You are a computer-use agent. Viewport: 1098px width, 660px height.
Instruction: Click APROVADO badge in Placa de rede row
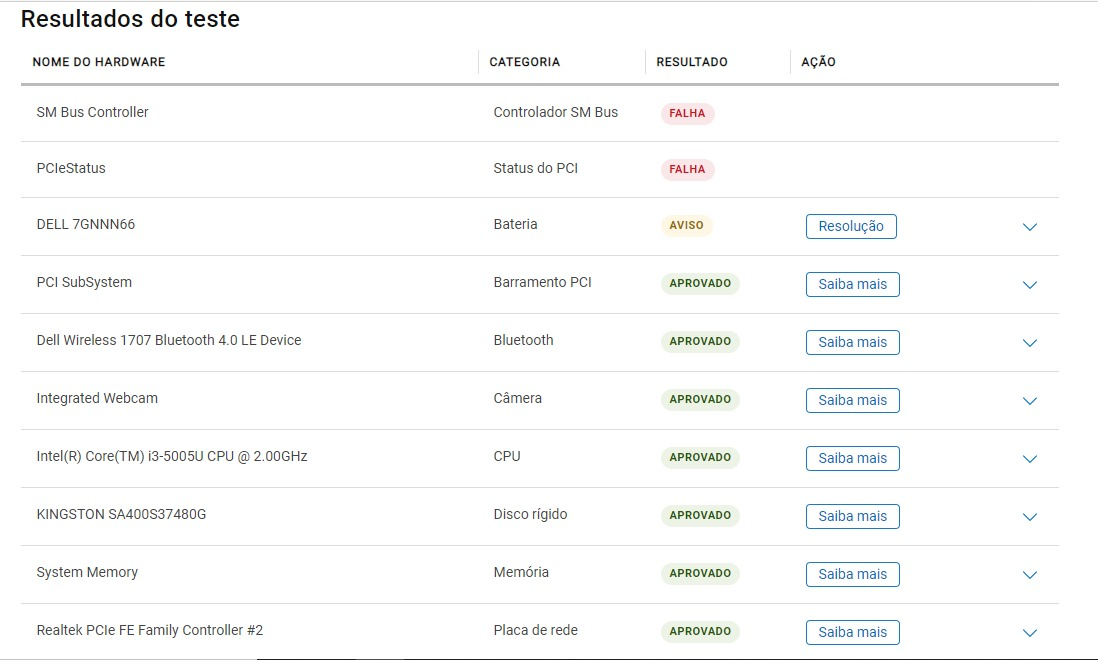[700, 632]
